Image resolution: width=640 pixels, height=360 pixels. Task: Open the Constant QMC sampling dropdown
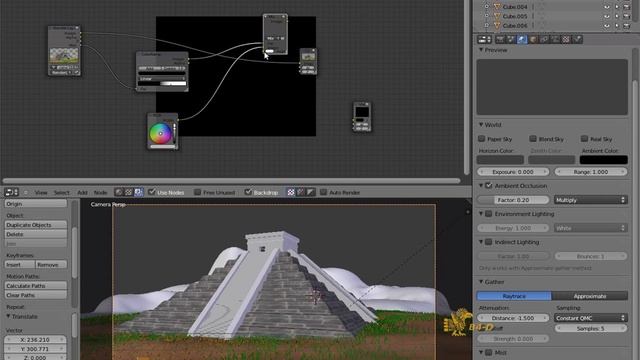[x=591, y=318]
